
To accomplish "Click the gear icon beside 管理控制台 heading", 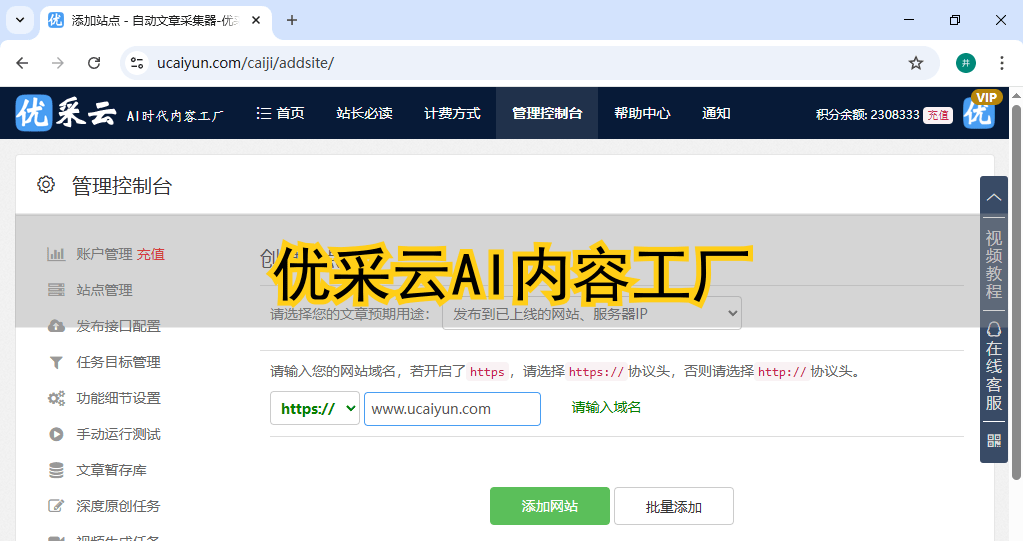I will [x=46, y=185].
